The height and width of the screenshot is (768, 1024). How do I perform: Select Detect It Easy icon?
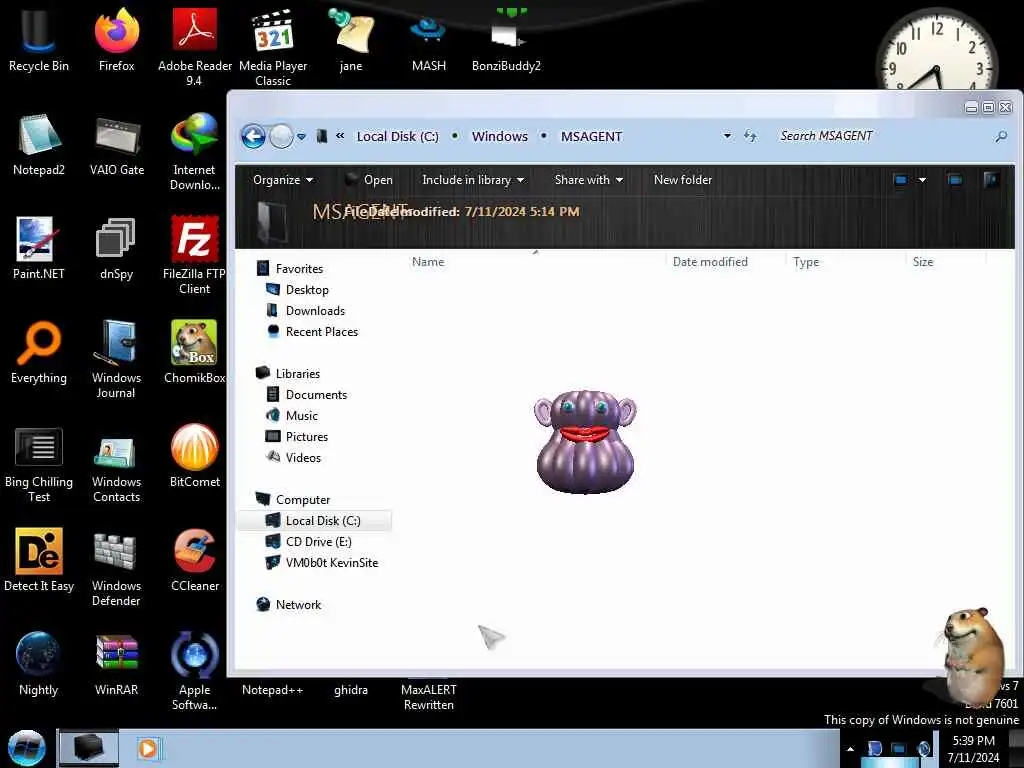coord(39,560)
